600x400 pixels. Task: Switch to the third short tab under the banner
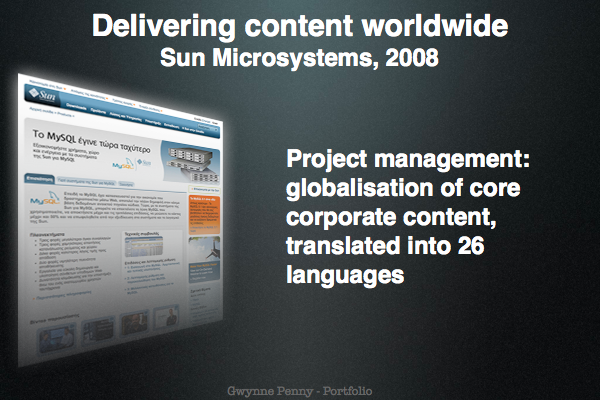126,184
